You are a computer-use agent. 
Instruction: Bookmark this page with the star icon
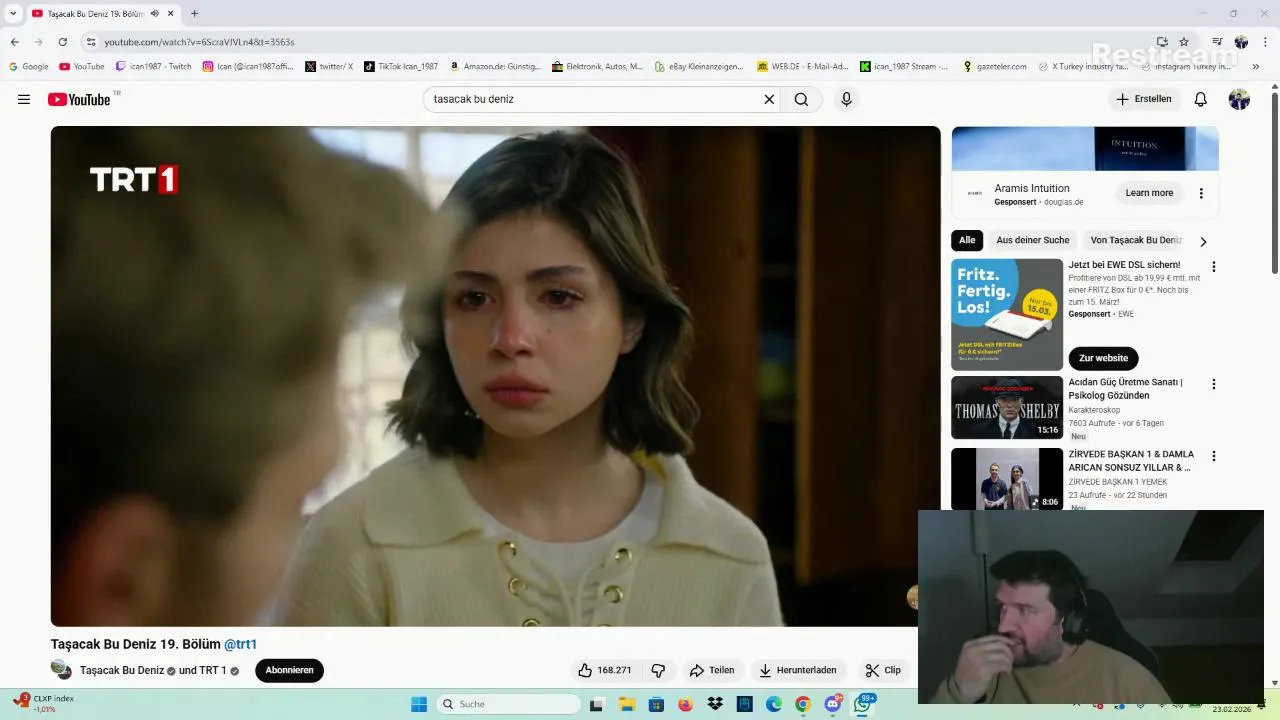(1184, 42)
